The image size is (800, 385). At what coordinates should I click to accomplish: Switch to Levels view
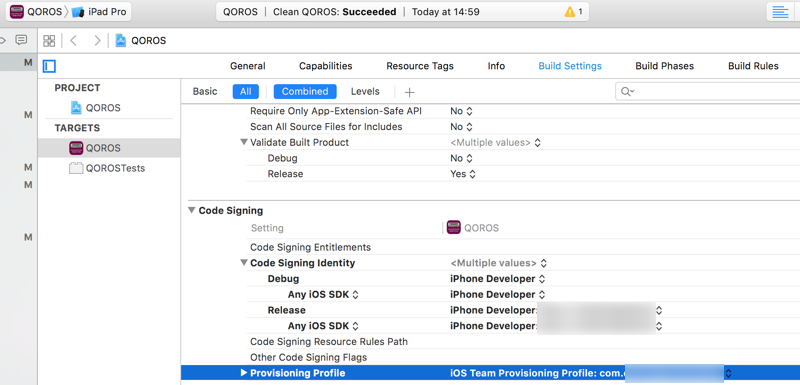pyautogui.click(x=365, y=92)
